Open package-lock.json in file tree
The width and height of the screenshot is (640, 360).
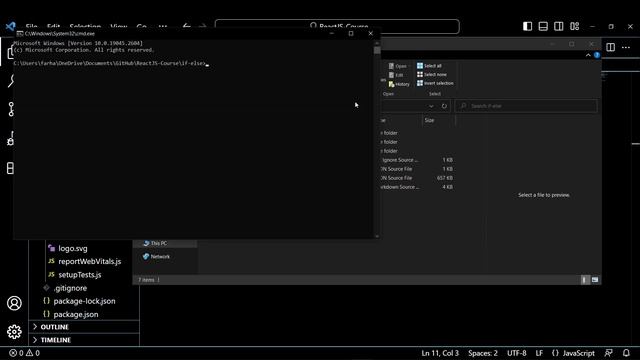pos(84,301)
